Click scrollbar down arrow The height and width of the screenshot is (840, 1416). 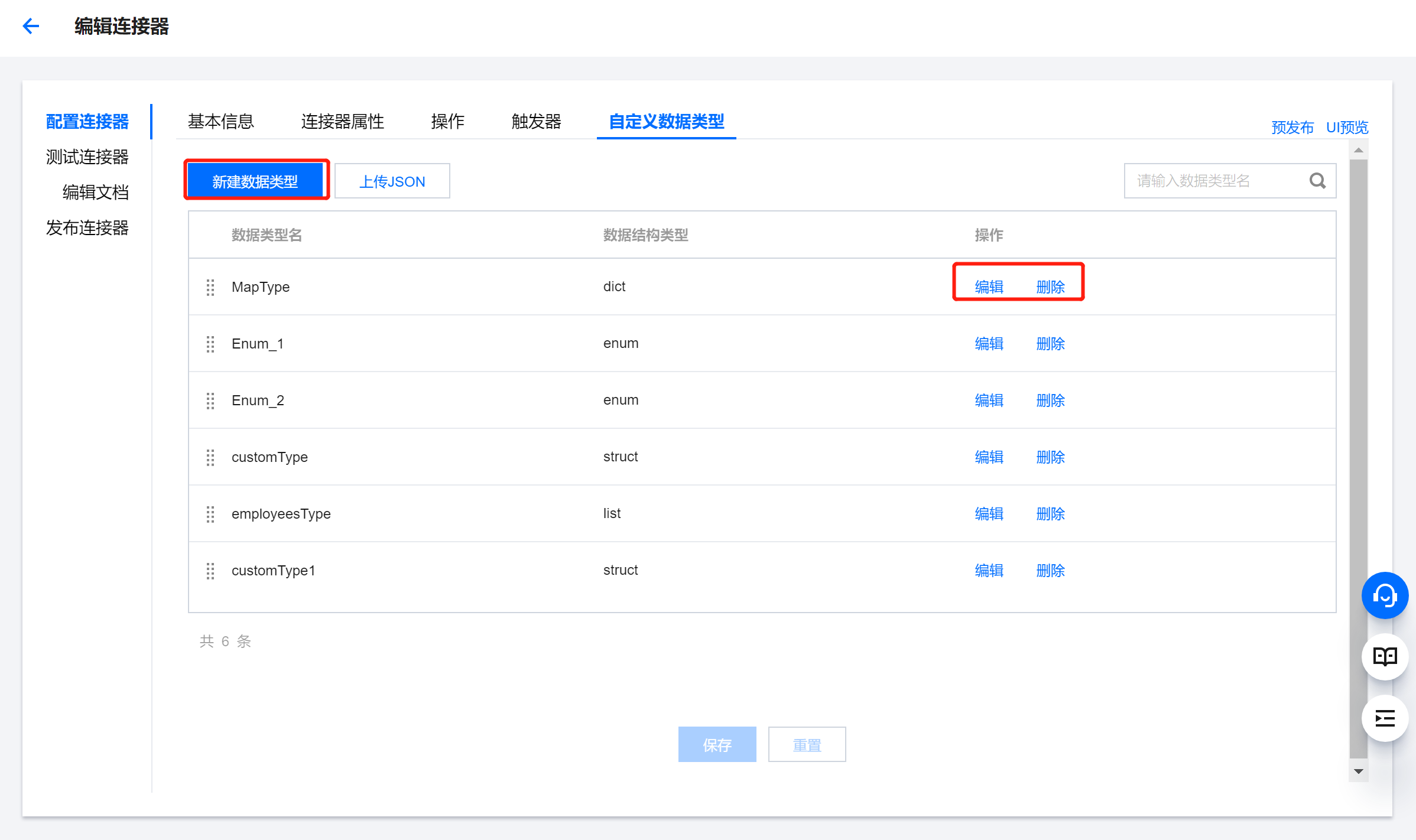click(x=1359, y=771)
